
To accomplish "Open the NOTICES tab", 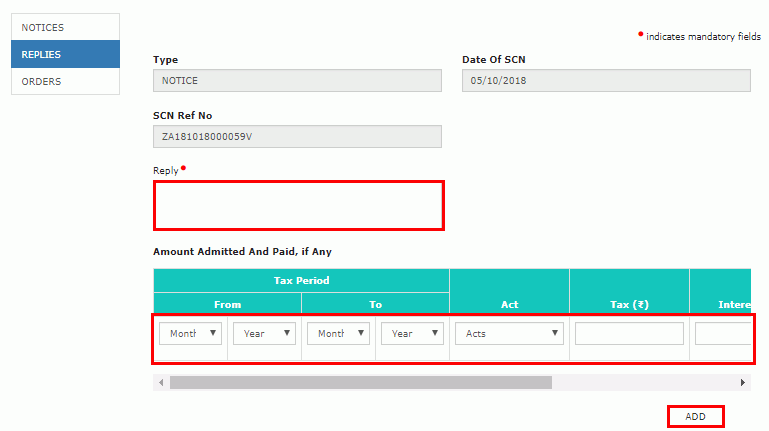I will coord(65,27).
